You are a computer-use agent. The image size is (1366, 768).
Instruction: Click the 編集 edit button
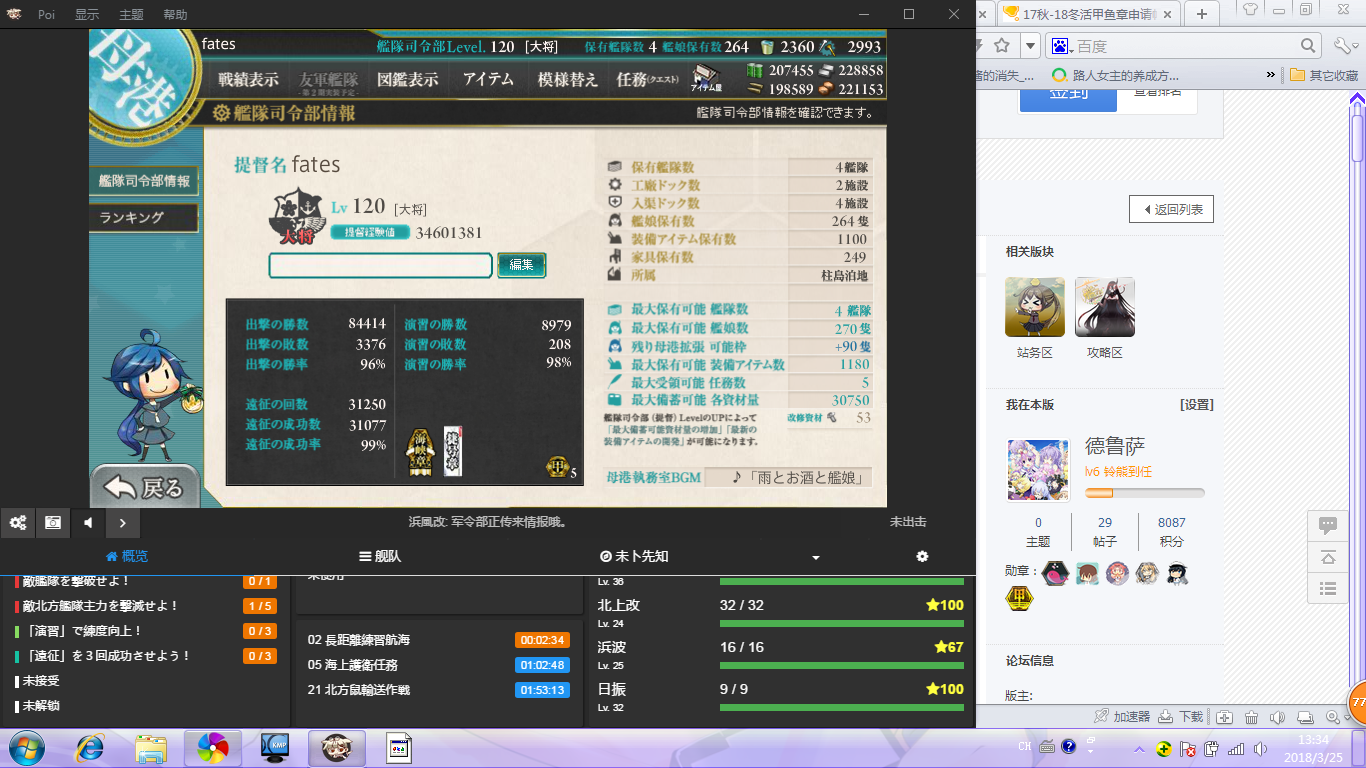click(521, 265)
